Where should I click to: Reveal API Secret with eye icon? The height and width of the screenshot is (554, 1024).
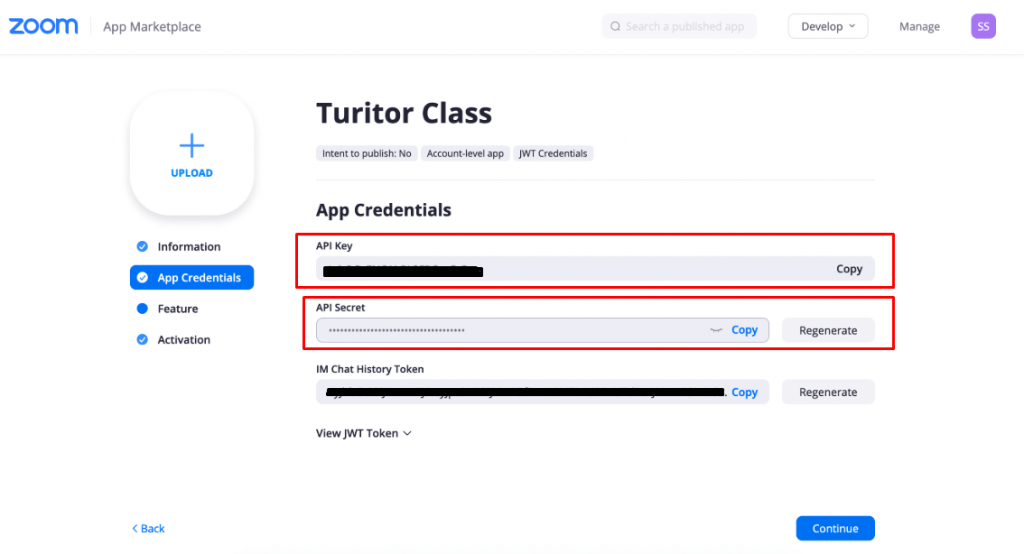(x=716, y=331)
